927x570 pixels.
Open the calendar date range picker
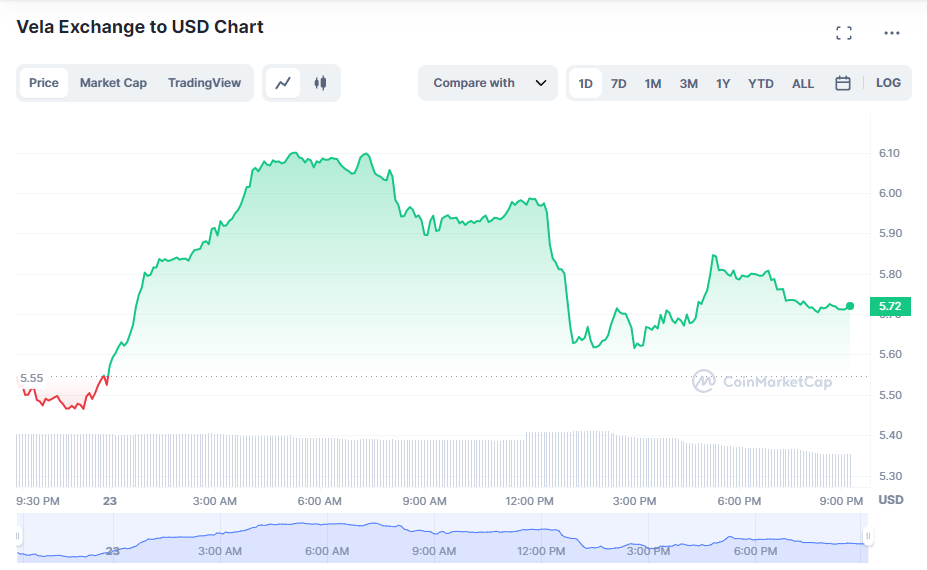(x=843, y=83)
